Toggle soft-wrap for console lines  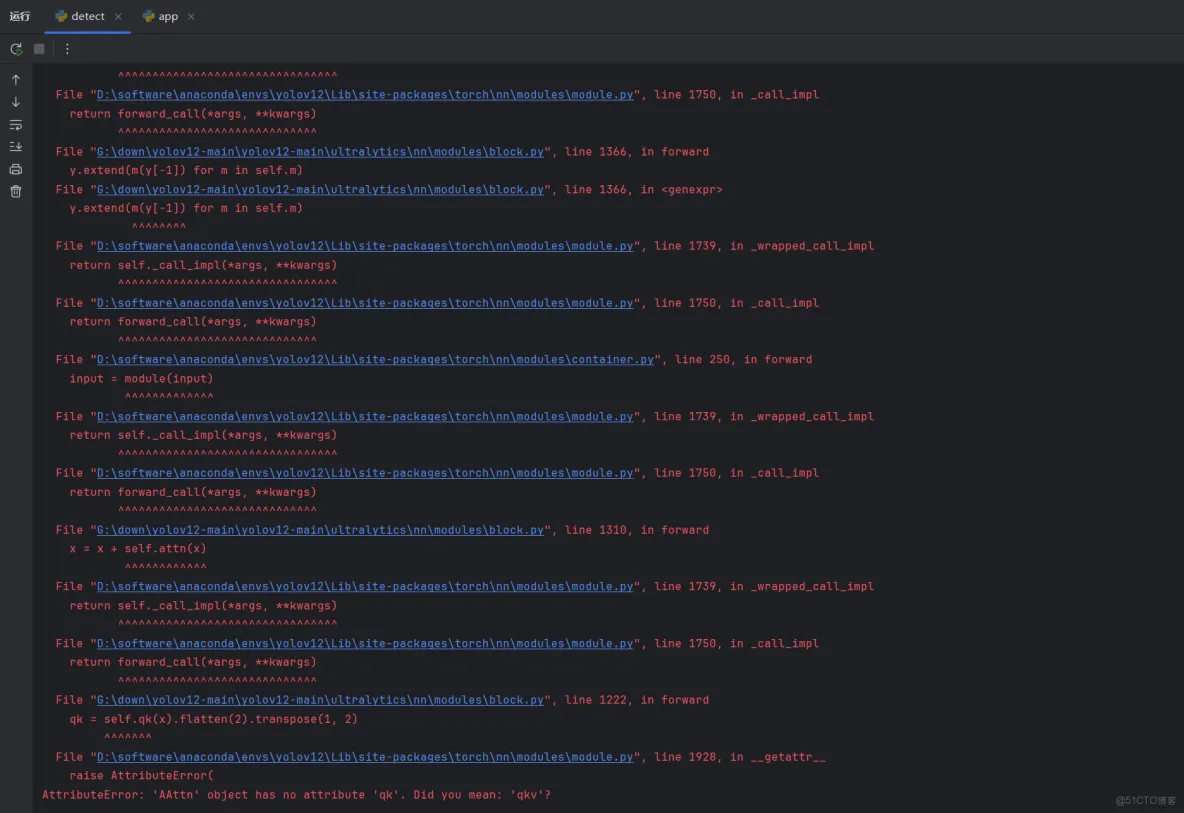click(16, 125)
